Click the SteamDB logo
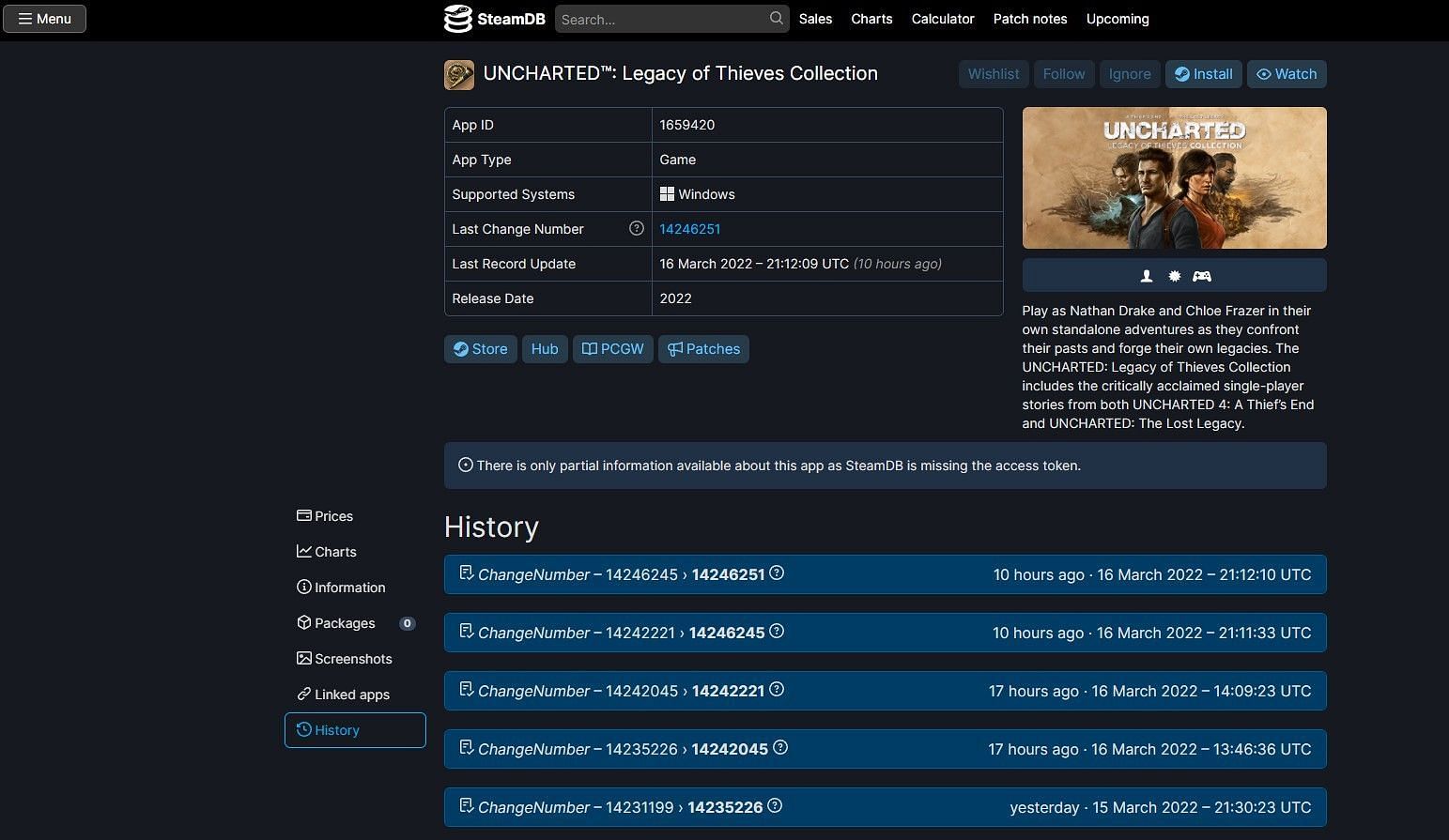The image size is (1449, 840). point(495,19)
